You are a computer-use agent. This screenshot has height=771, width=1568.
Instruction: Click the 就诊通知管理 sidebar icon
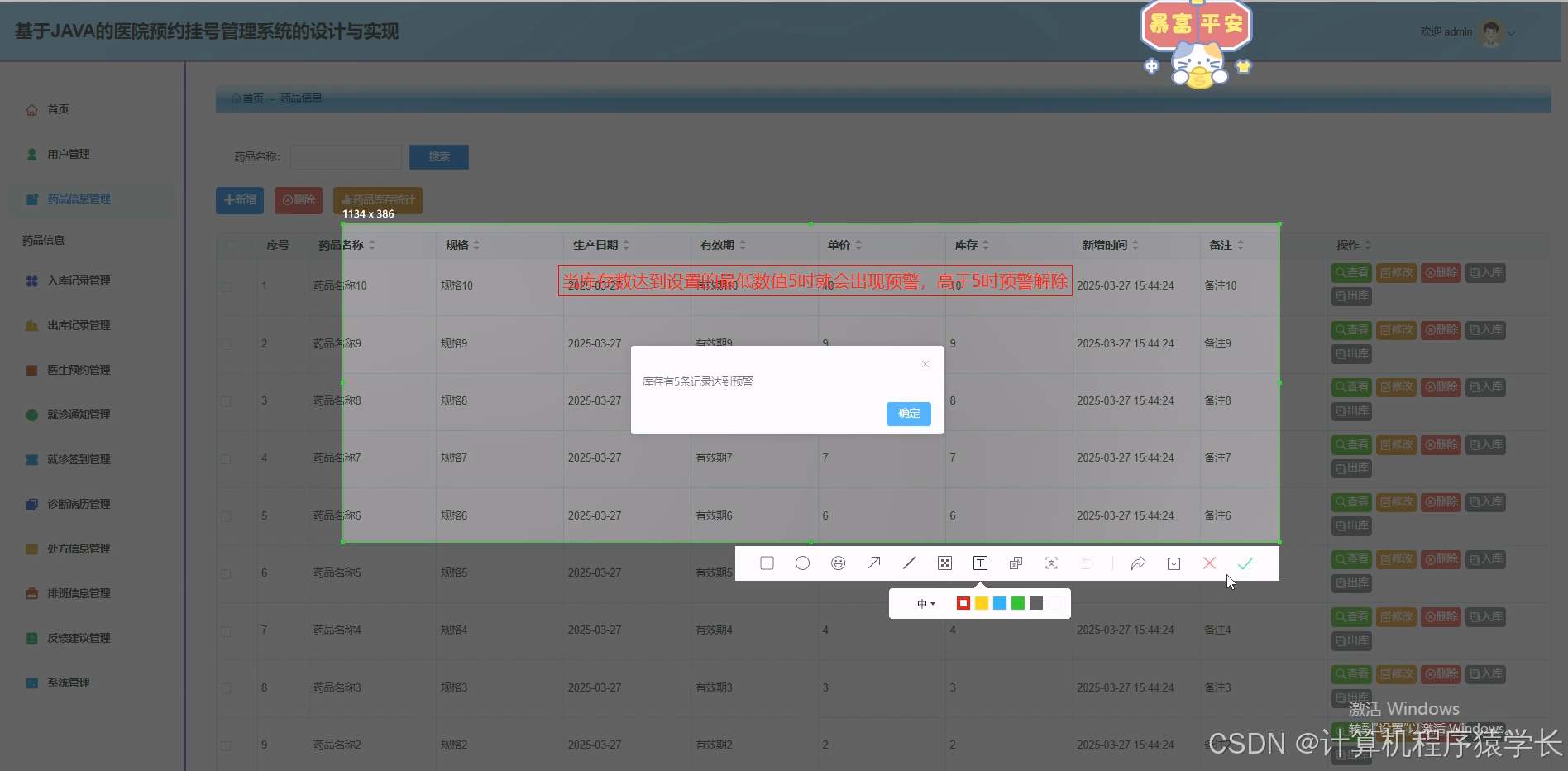[31, 415]
